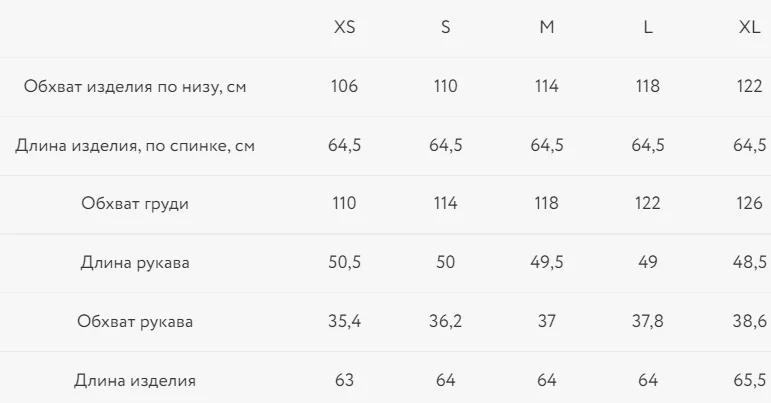771x403 pixels.
Task: Select the 'Длина рукава' row label
Action: (135, 262)
